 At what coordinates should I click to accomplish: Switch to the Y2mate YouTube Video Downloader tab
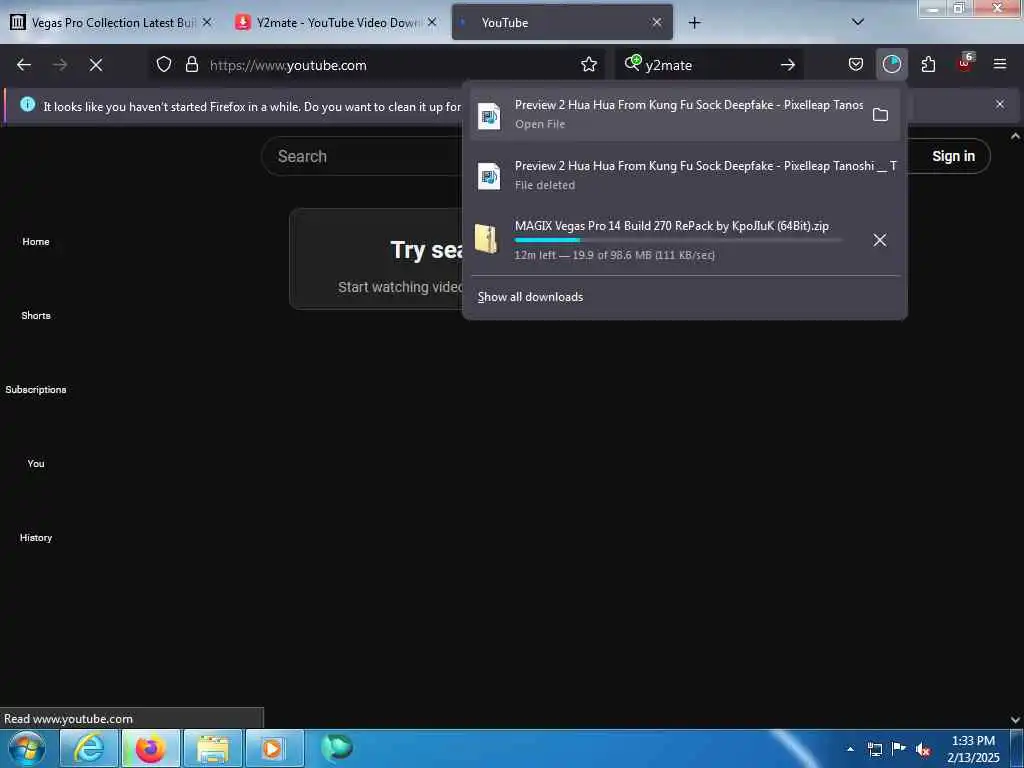point(337,23)
